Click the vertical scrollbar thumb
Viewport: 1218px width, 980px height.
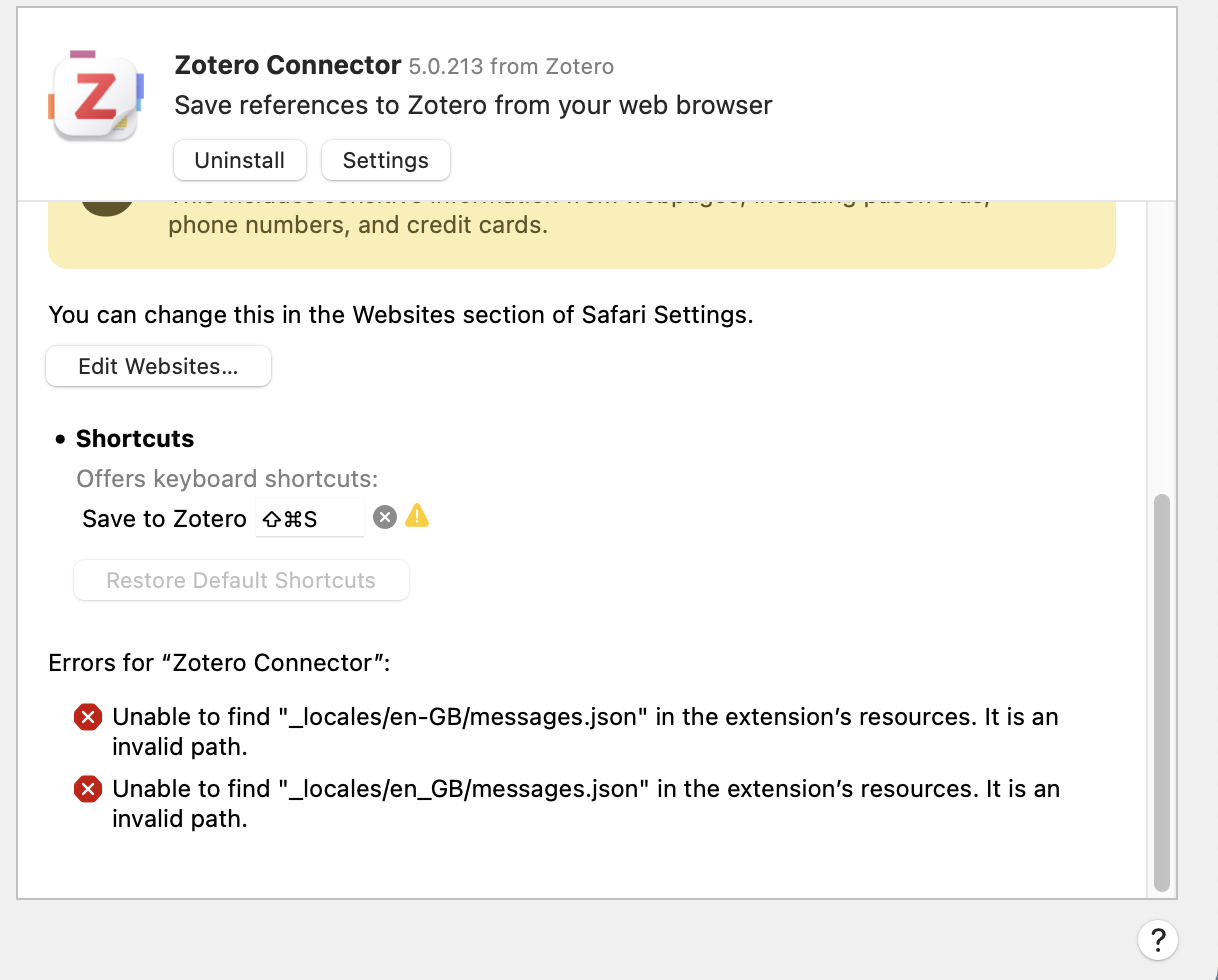1161,692
